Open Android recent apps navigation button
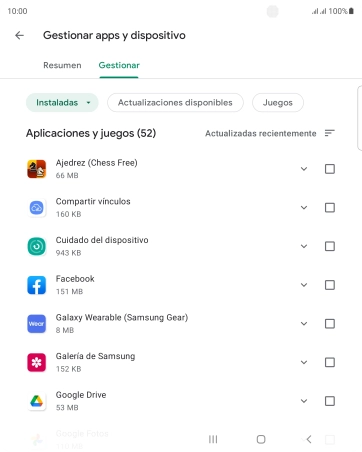 click(x=213, y=439)
